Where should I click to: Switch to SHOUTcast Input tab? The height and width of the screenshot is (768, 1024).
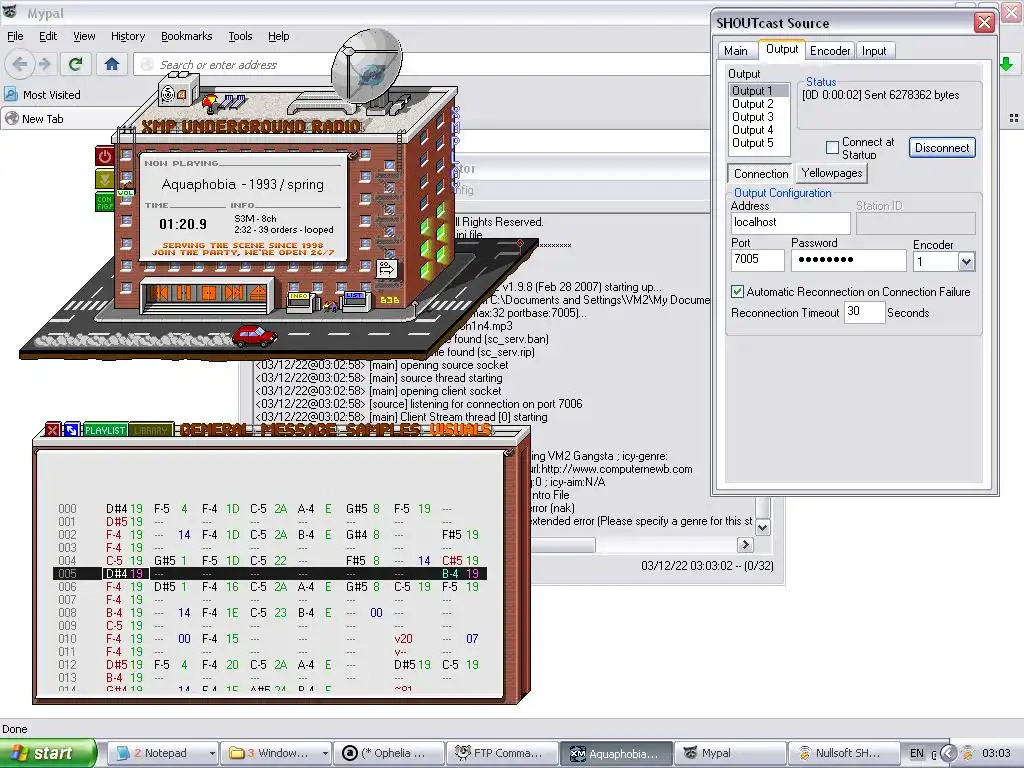pyautogui.click(x=874, y=50)
